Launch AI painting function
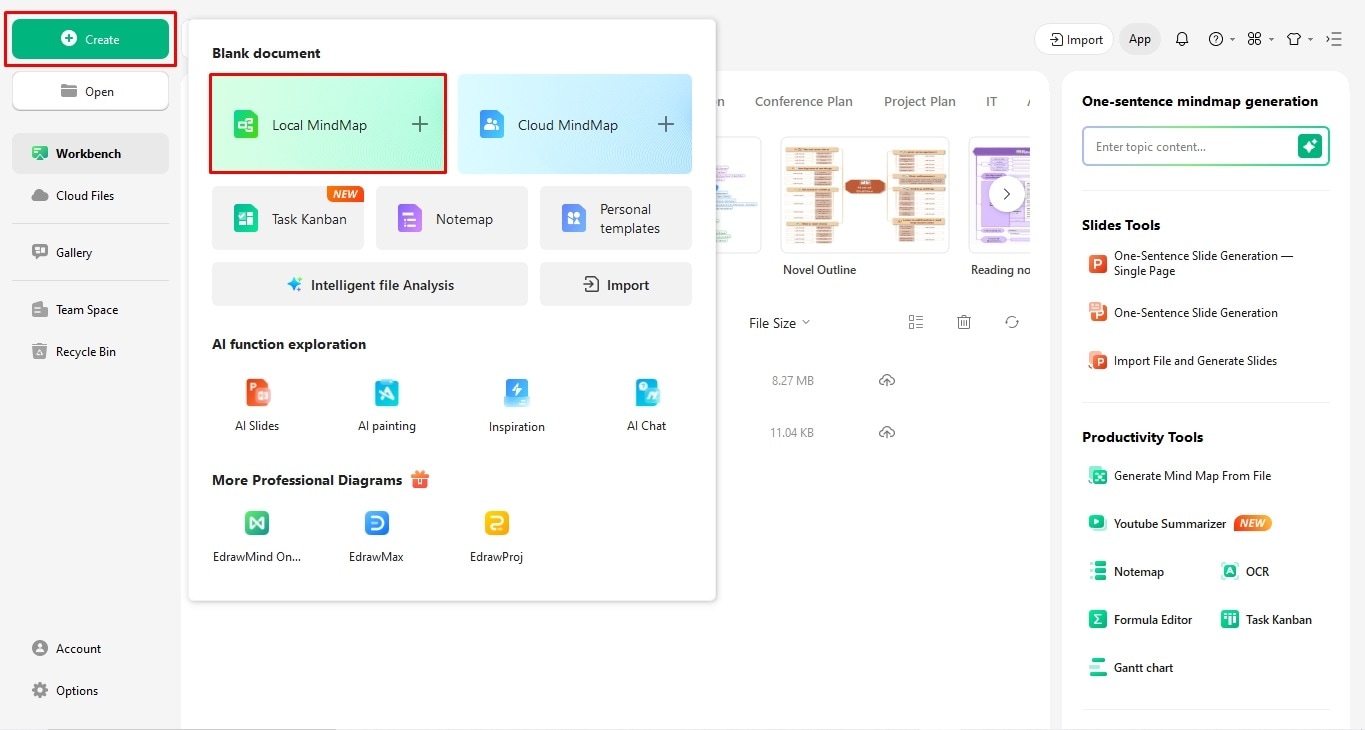 pyautogui.click(x=387, y=404)
